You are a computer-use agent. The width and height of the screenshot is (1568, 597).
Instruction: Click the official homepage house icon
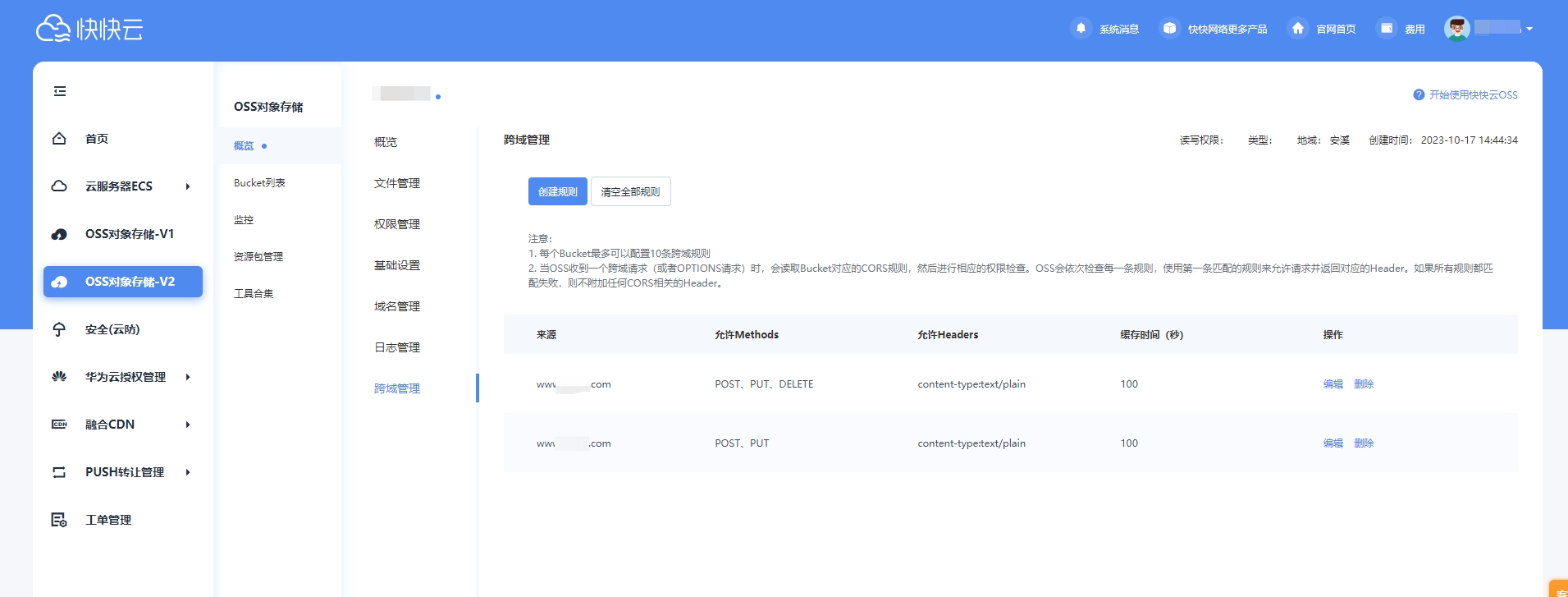[1297, 28]
